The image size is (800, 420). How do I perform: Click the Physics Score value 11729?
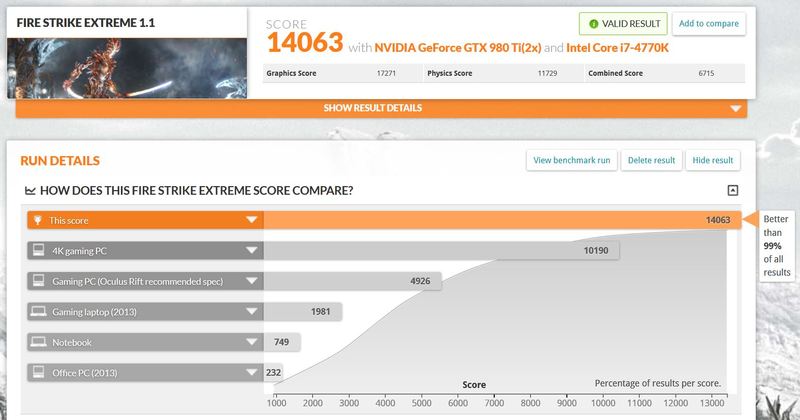coord(547,73)
